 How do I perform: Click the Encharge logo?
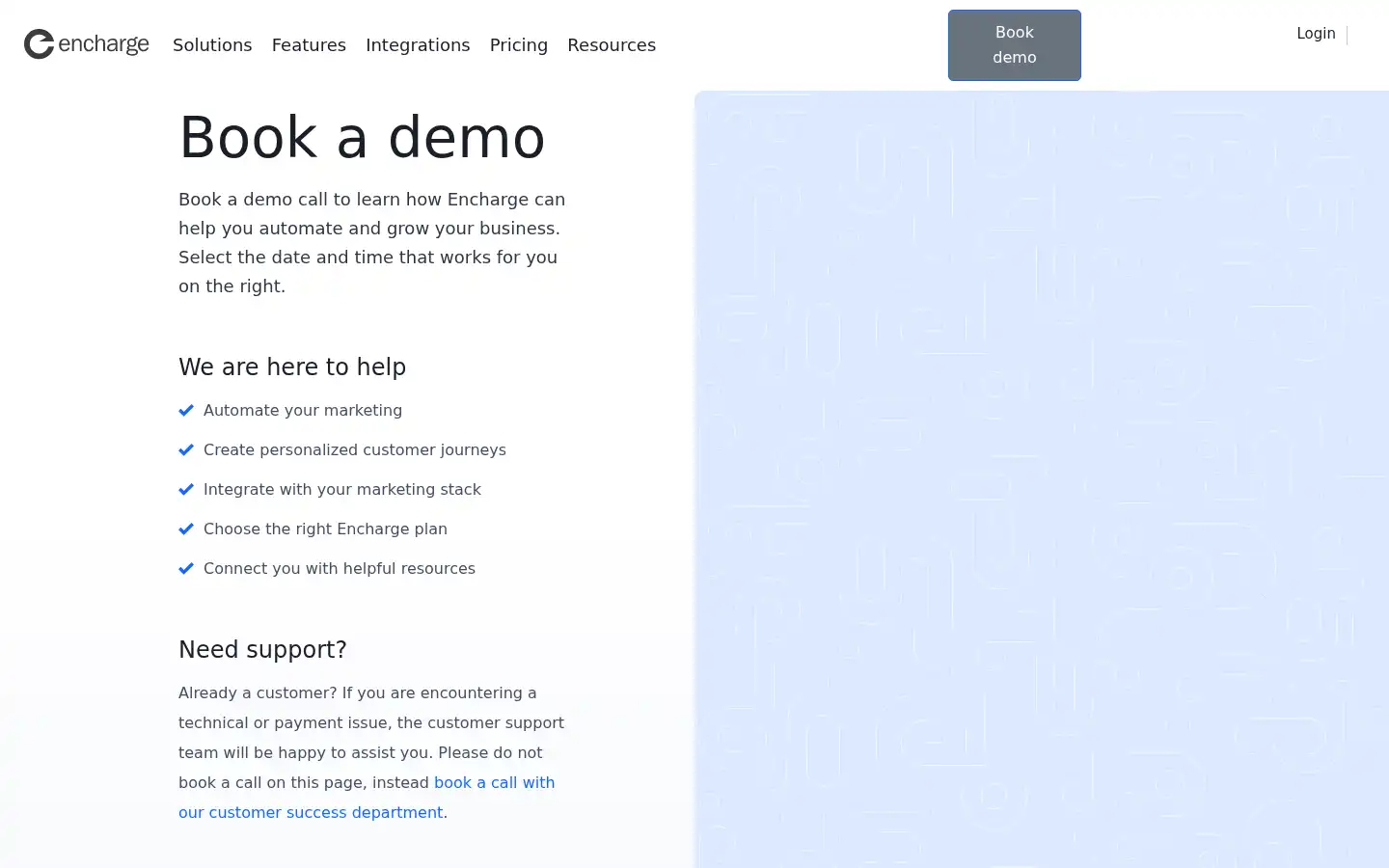click(x=87, y=44)
